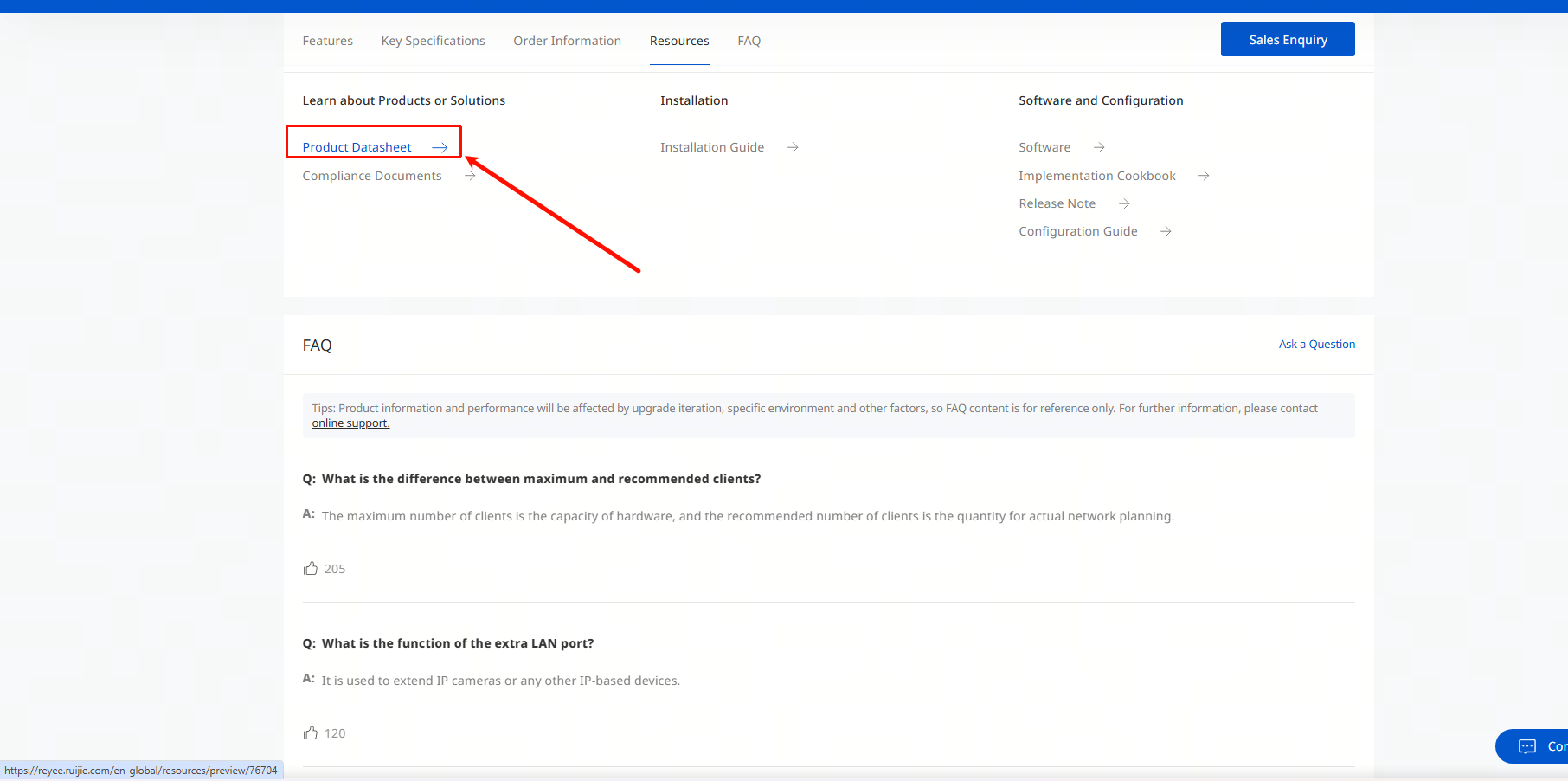
Task: Go to the Key Specifications tab
Action: point(433,41)
